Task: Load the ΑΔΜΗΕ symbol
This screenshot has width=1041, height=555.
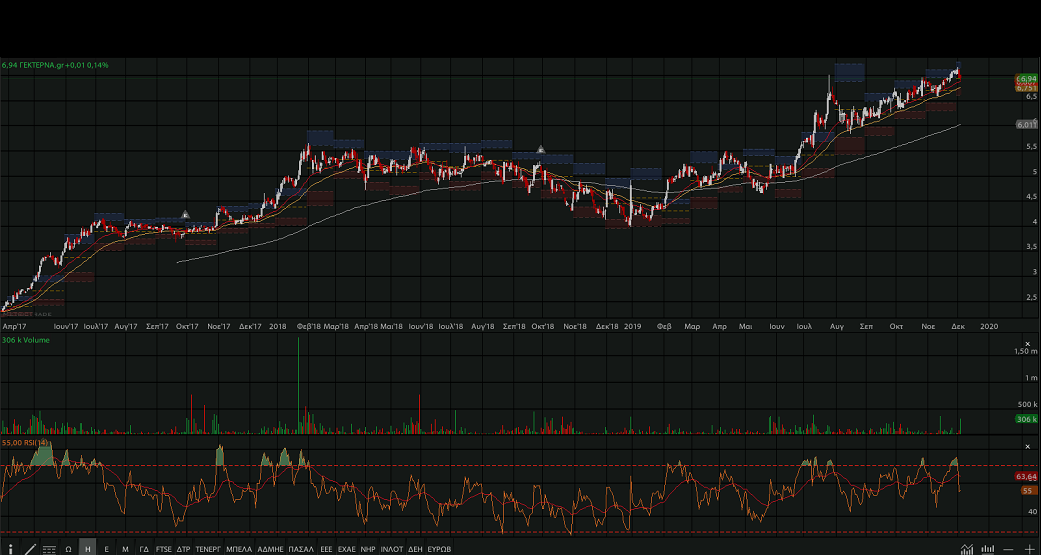Action: [x=270, y=549]
